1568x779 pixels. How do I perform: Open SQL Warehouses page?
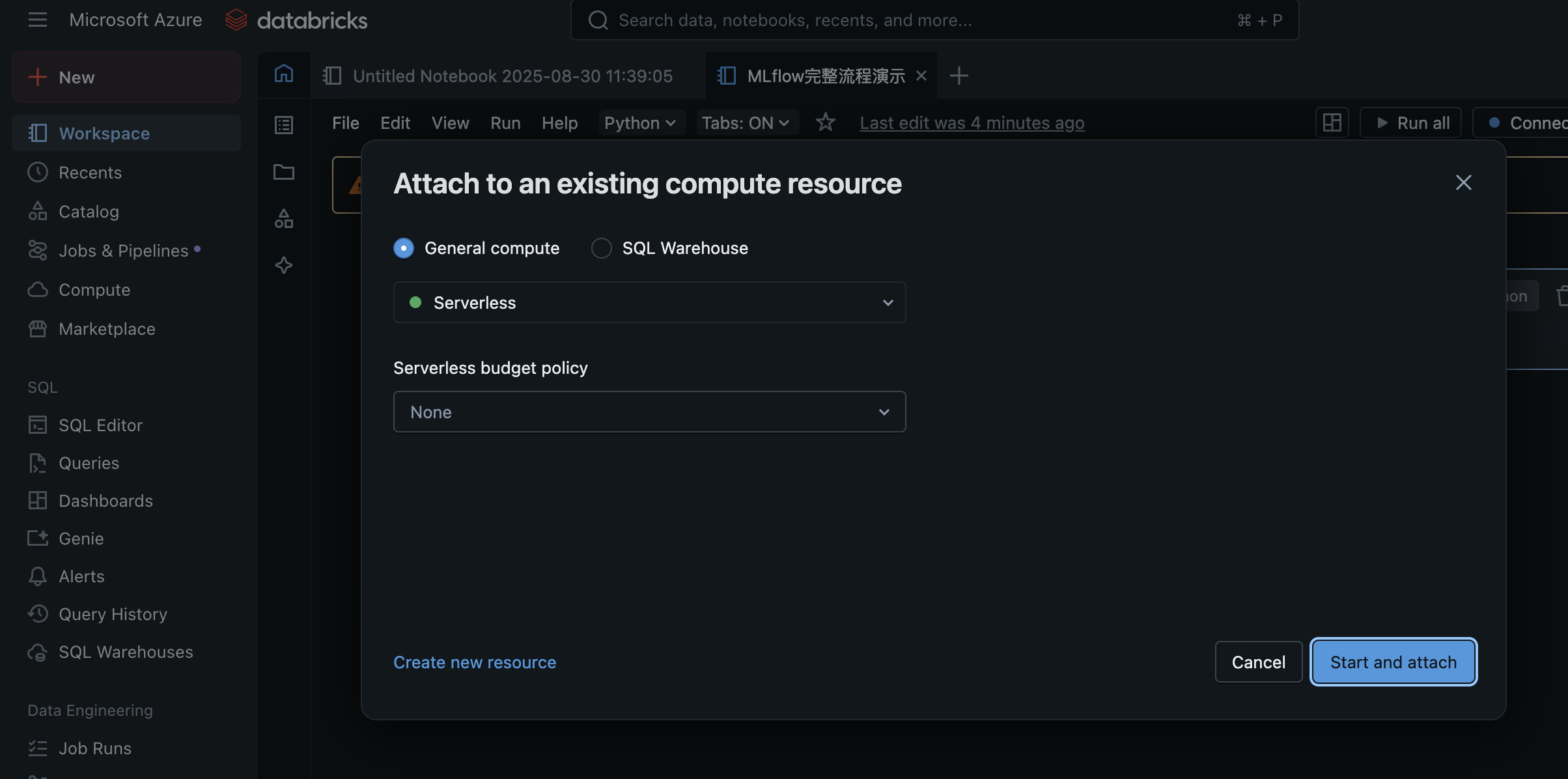pyautogui.click(x=126, y=652)
